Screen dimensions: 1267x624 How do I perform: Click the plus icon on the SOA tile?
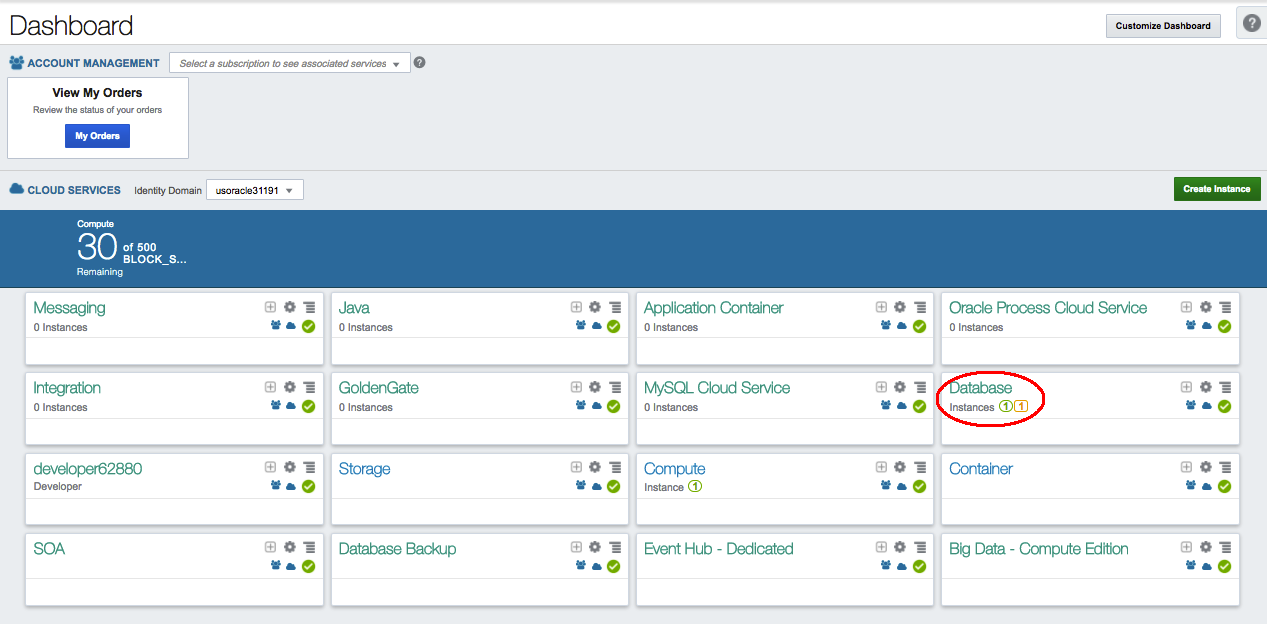[270, 547]
